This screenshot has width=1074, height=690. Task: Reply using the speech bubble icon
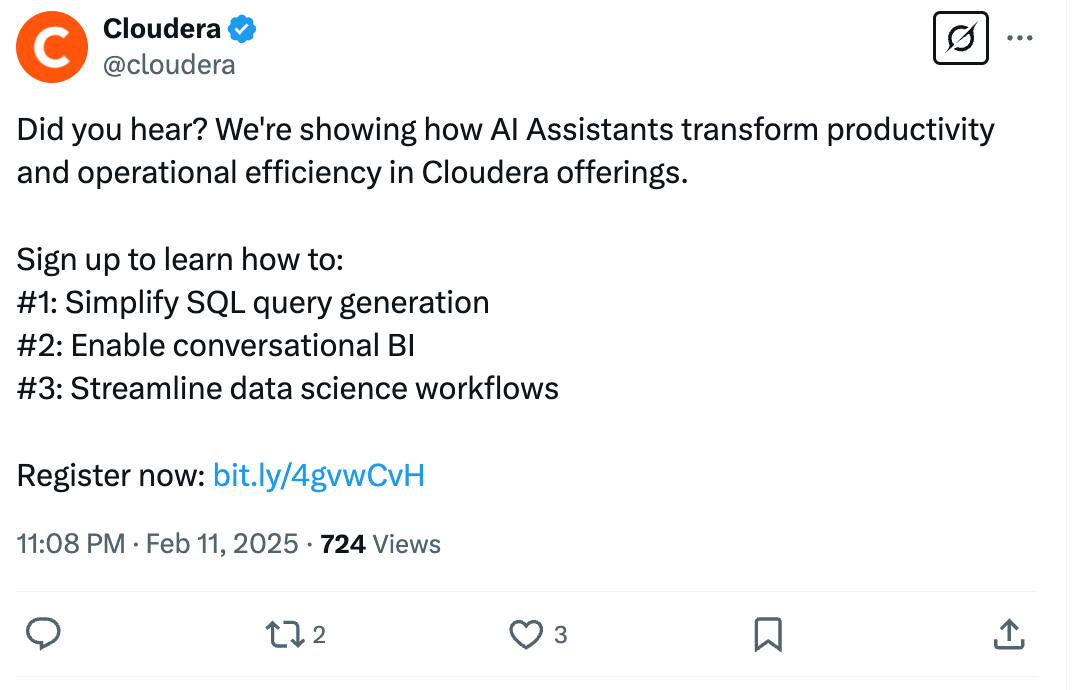click(x=43, y=634)
